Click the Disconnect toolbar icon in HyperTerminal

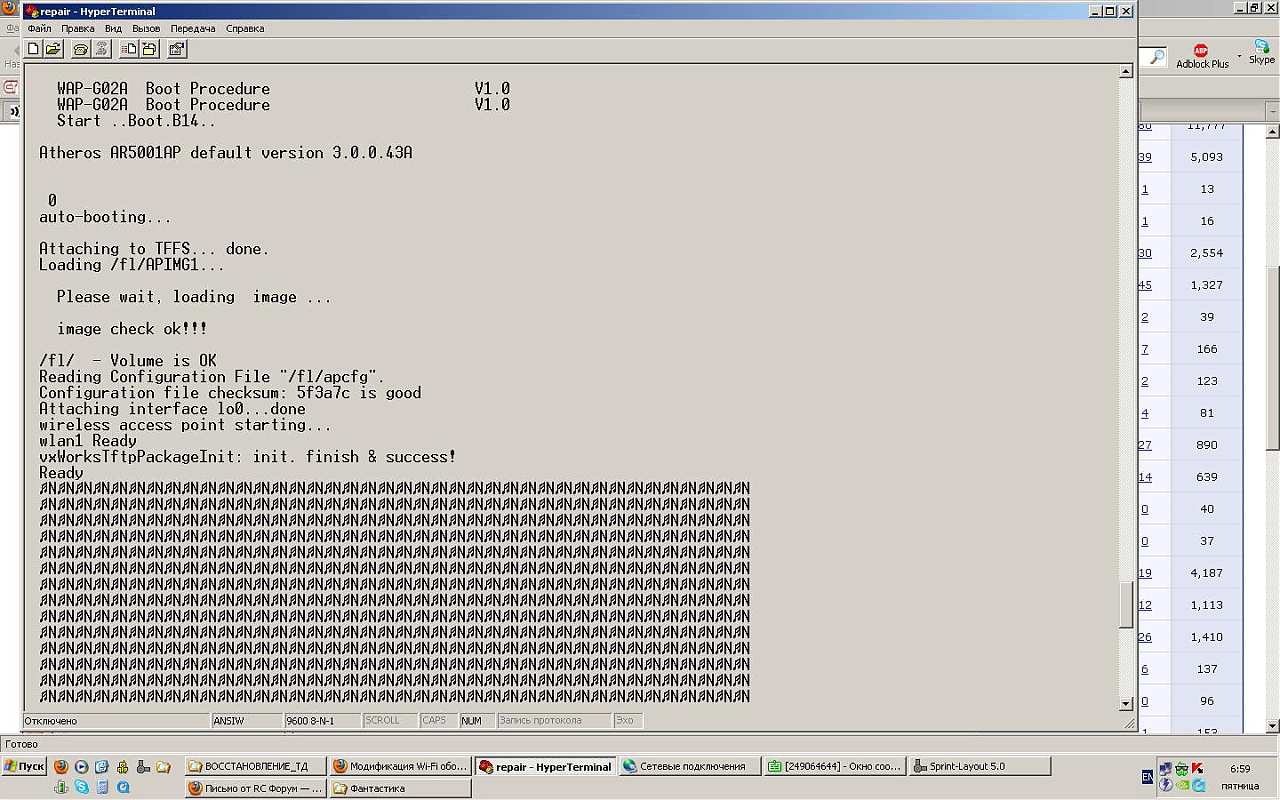coord(100,49)
